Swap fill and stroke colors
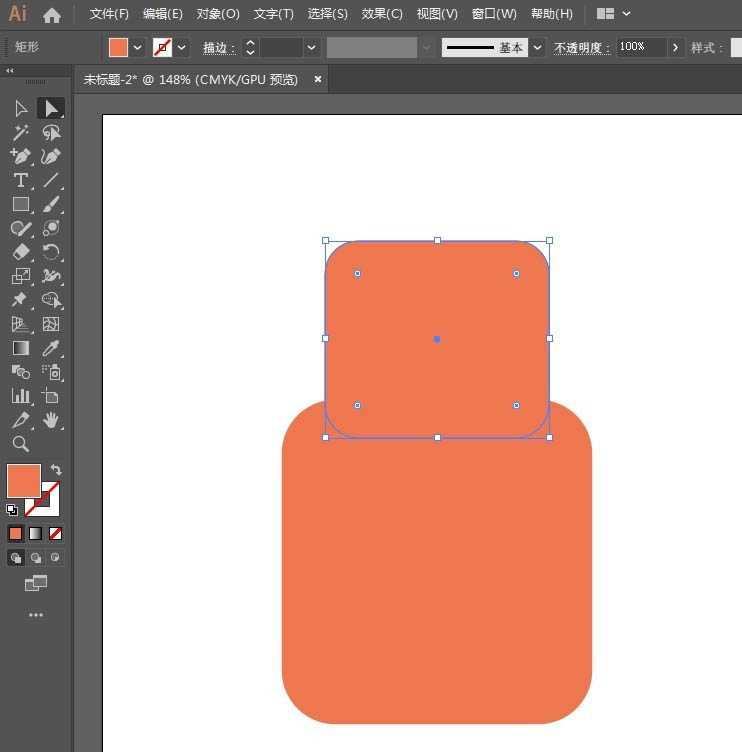Viewport: 742px width, 752px height. click(56, 470)
